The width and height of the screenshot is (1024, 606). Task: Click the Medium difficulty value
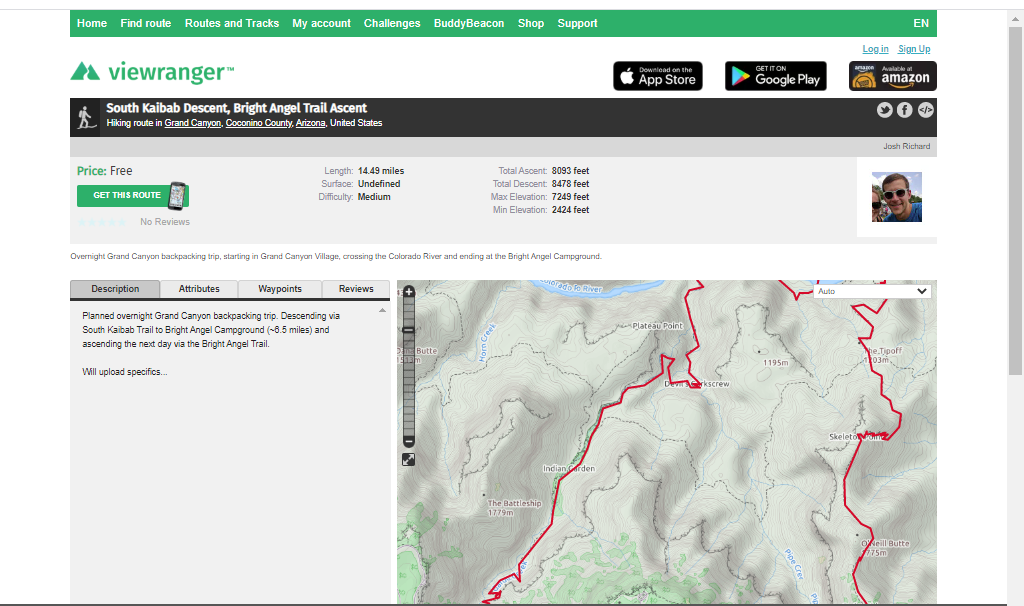(374, 197)
